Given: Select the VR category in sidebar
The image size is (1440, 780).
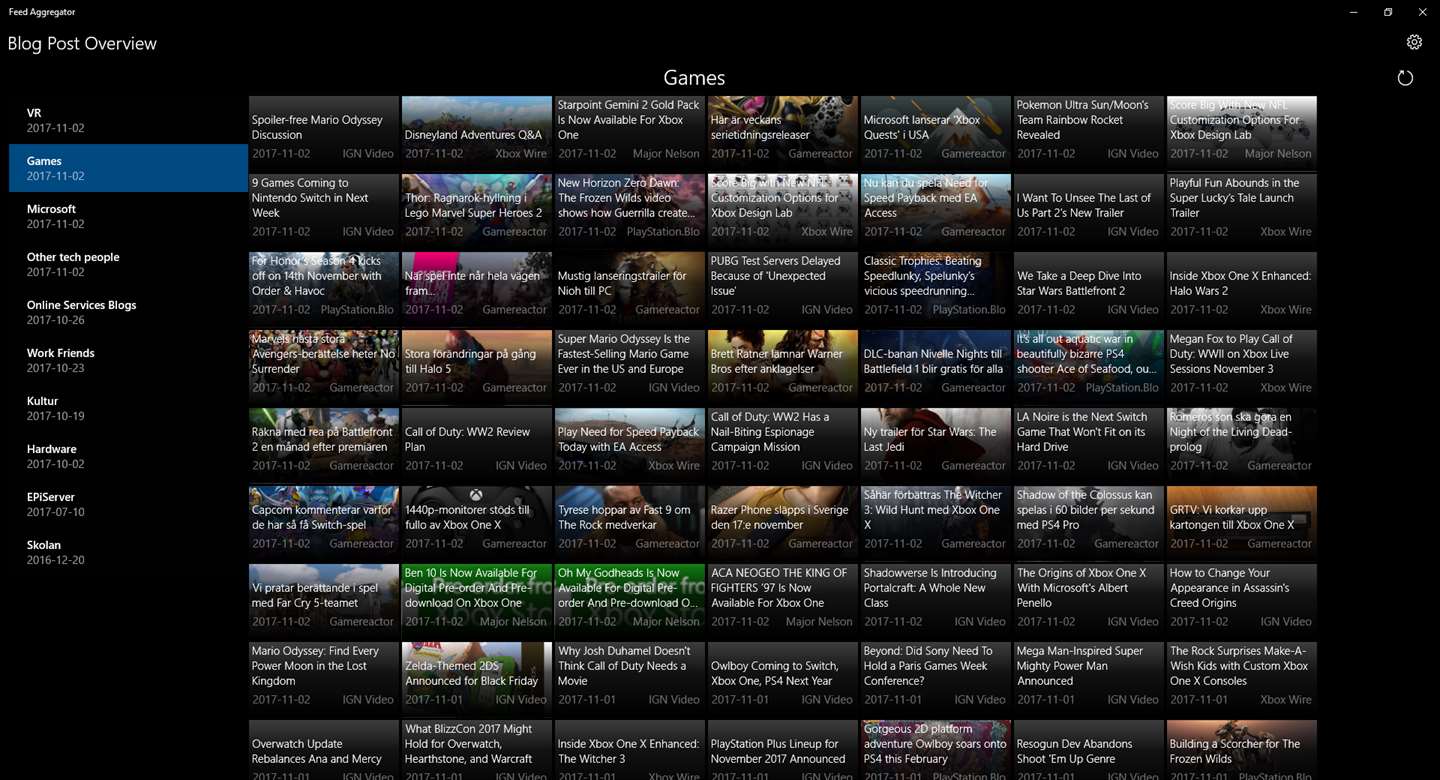Looking at the screenshot, I should pos(129,120).
